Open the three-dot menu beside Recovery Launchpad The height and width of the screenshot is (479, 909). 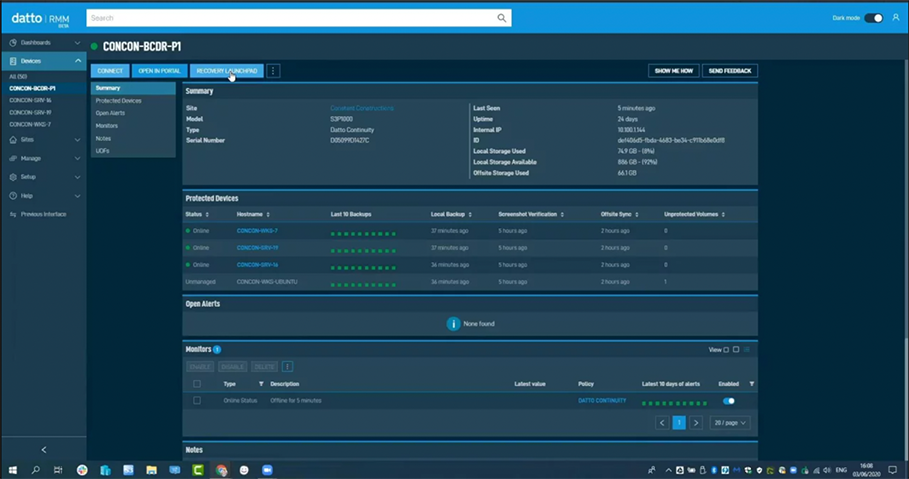point(273,71)
